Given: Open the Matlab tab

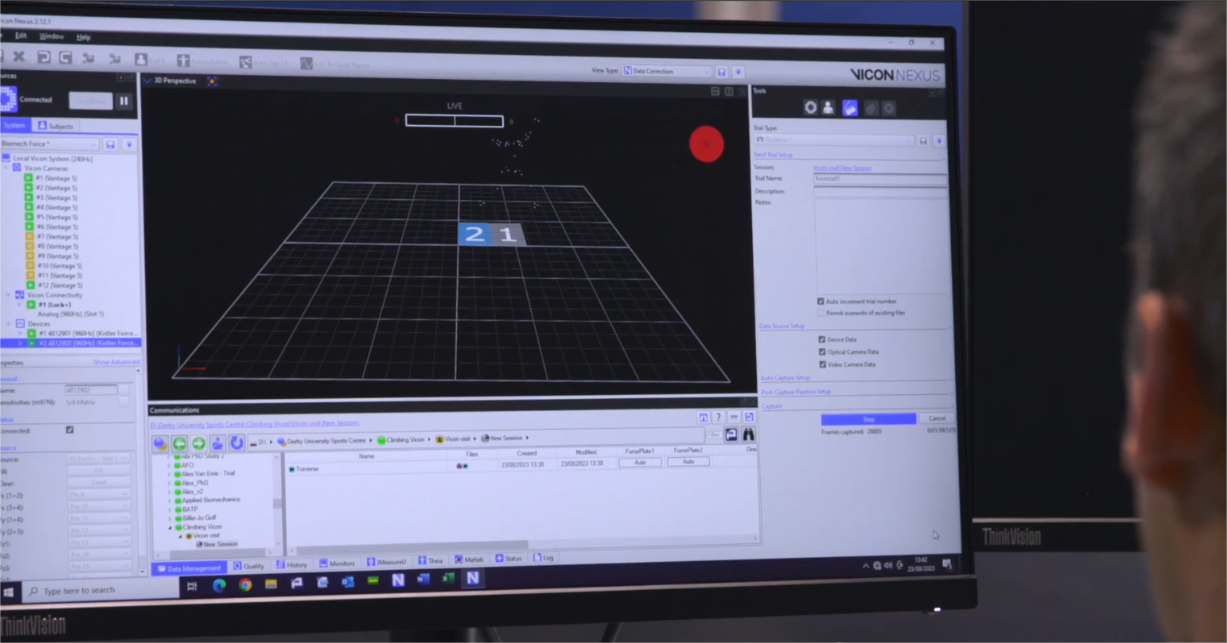Looking at the screenshot, I should (x=470, y=560).
